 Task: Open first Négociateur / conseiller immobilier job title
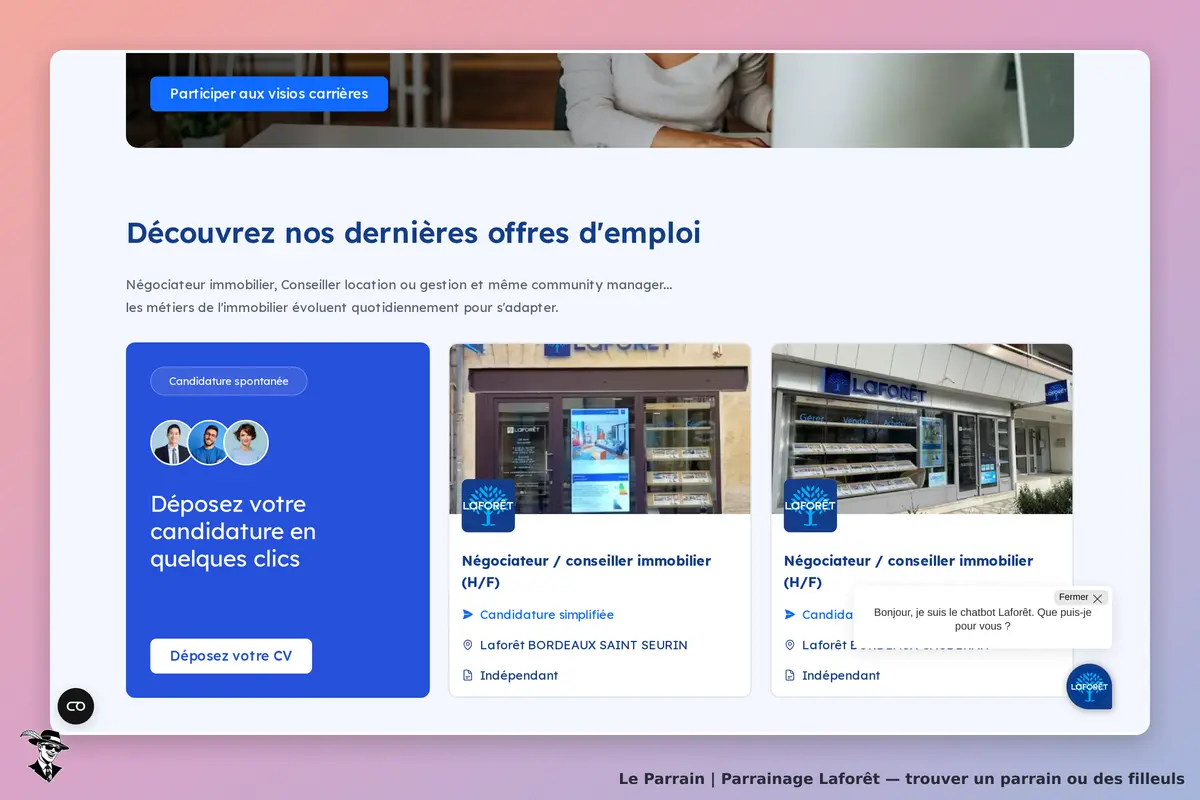587,571
